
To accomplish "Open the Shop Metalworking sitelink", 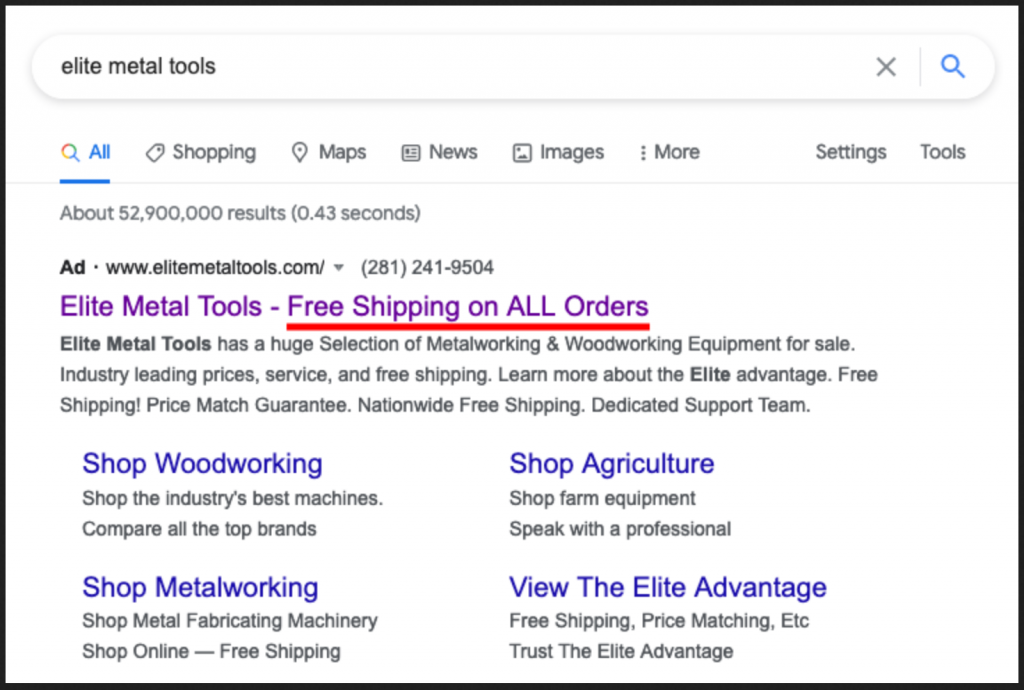I will tap(200, 587).
